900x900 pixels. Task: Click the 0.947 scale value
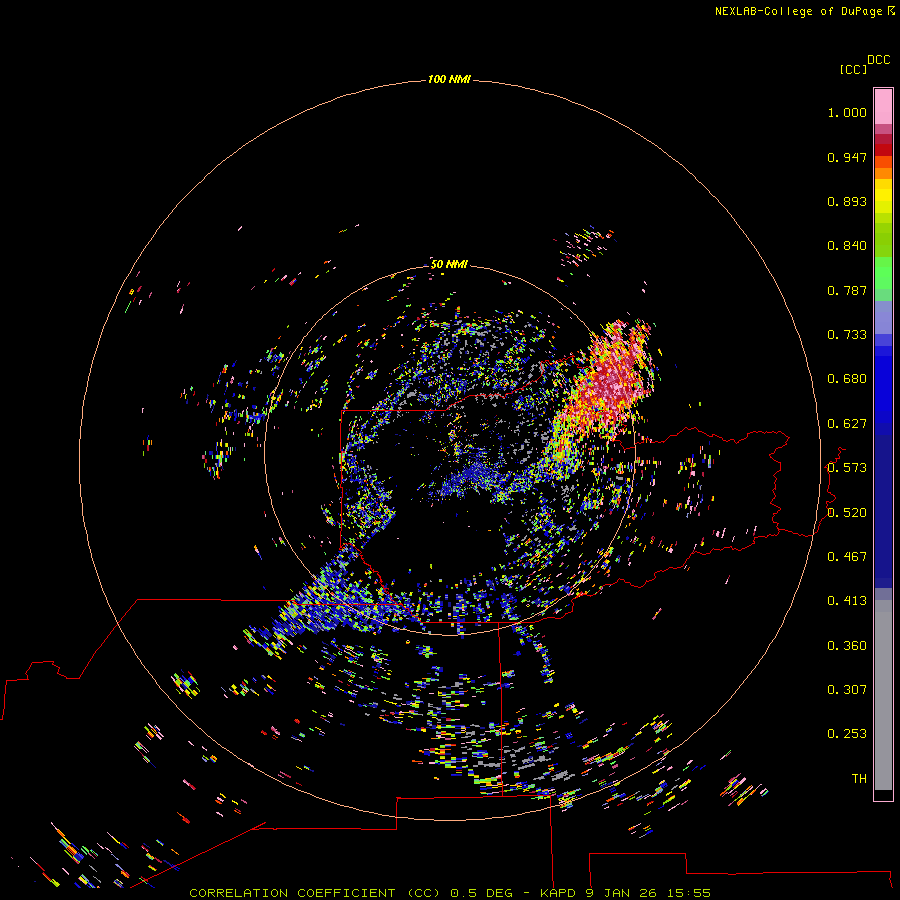point(847,157)
